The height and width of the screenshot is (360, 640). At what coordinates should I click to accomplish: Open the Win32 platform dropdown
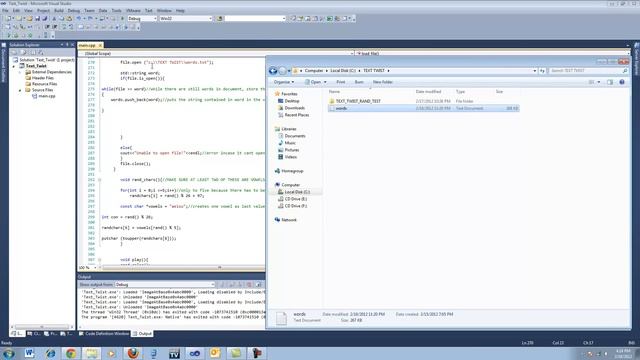(186, 18)
